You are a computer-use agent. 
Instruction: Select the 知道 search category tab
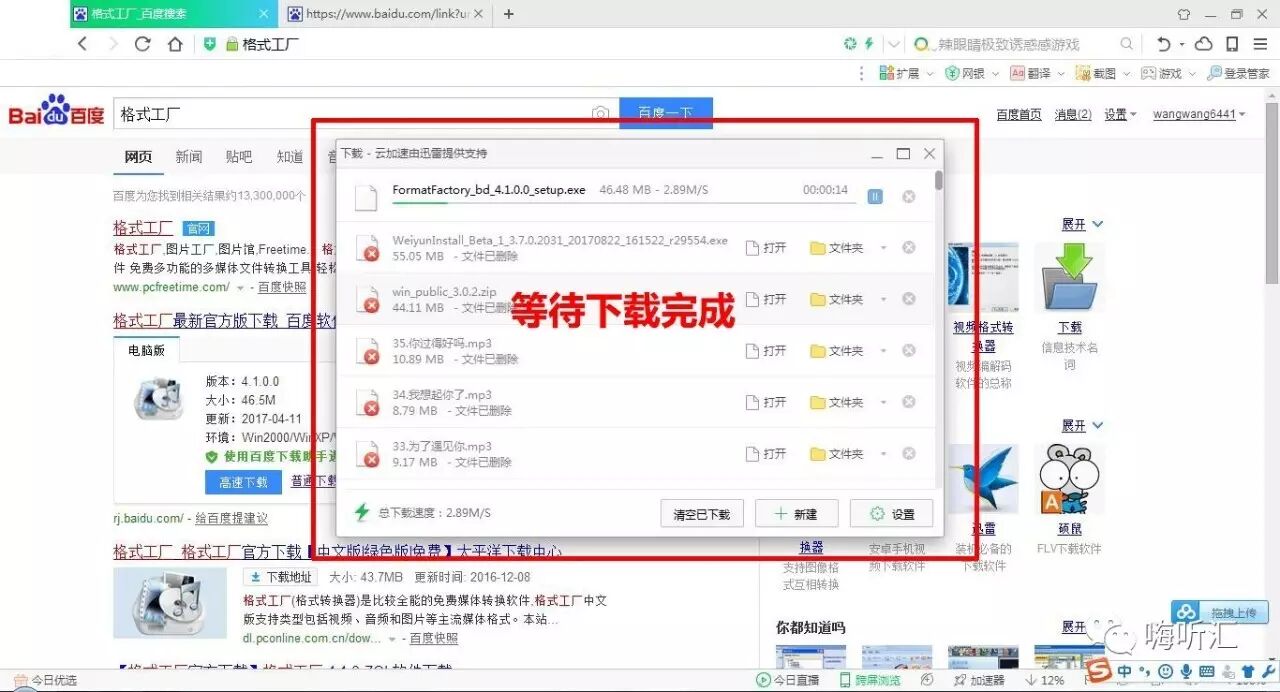[x=290, y=157]
